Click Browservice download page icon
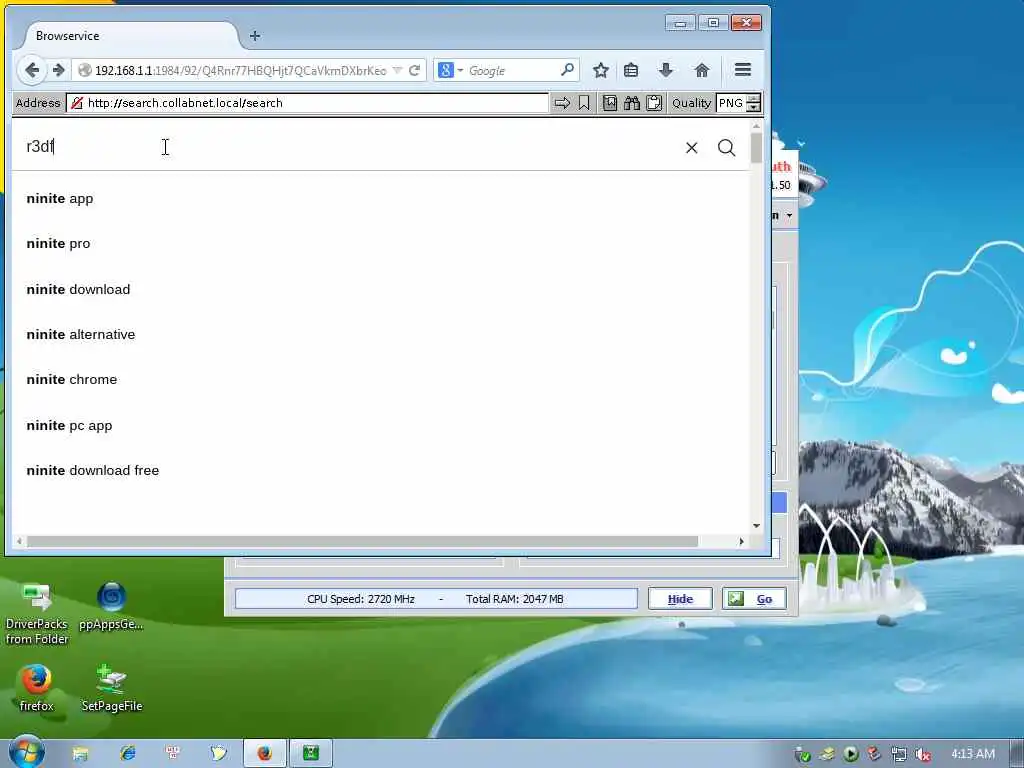The width and height of the screenshot is (1024, 768). click(609, 103)
